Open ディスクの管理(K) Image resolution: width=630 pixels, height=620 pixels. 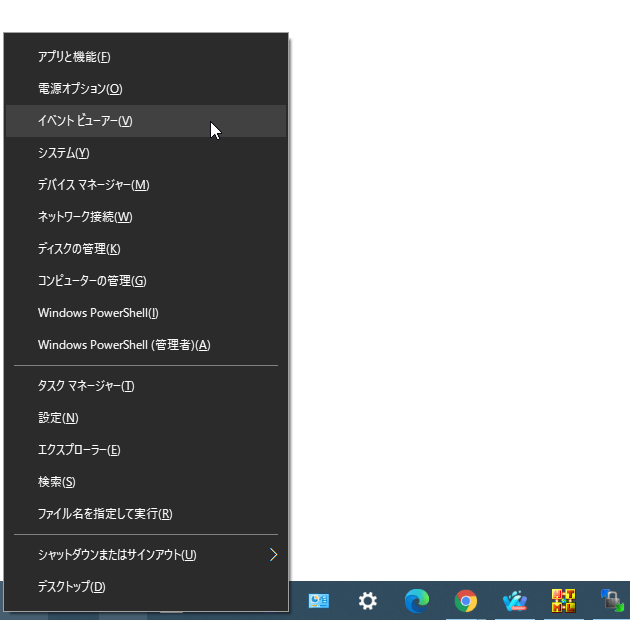coord(146,249)
